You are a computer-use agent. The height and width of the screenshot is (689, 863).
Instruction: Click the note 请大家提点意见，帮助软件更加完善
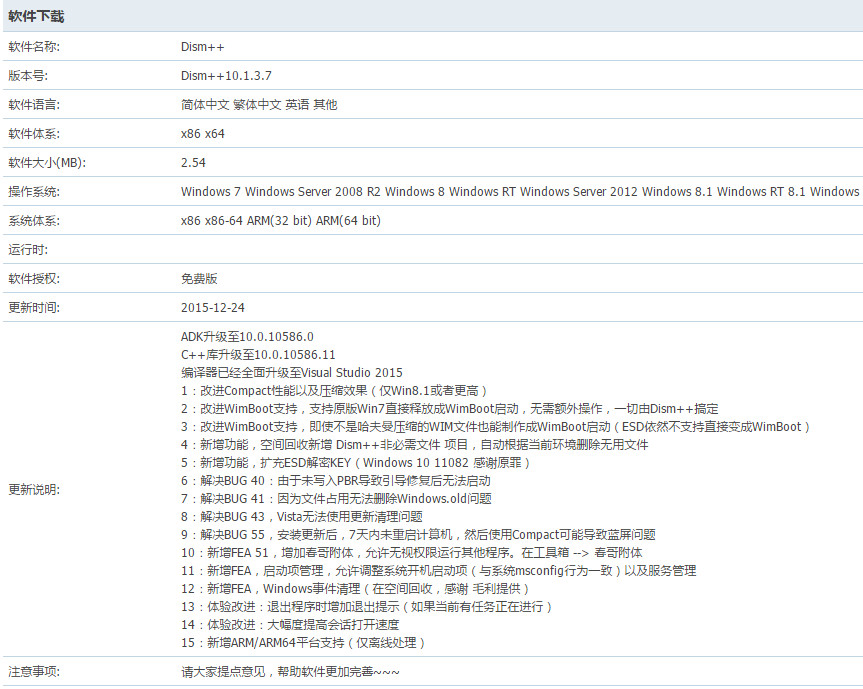290,672
